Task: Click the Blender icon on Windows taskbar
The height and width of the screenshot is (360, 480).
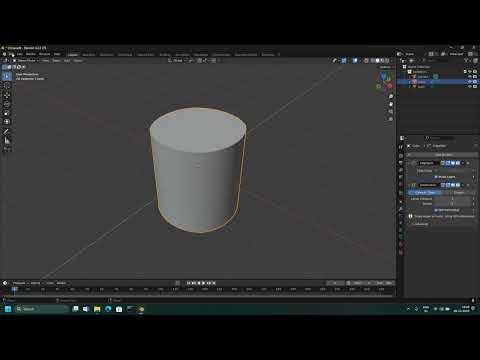Action: [x=141, y=309]
